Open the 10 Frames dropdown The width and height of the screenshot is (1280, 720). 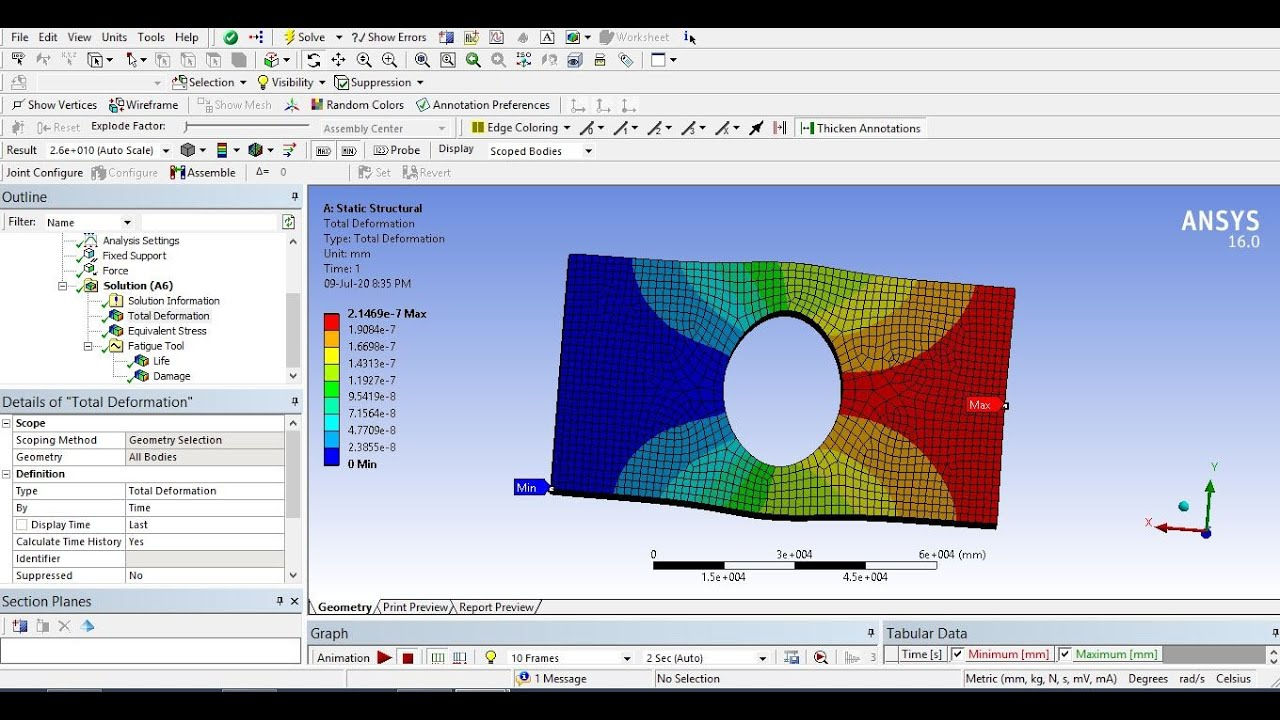coord(627,658)
